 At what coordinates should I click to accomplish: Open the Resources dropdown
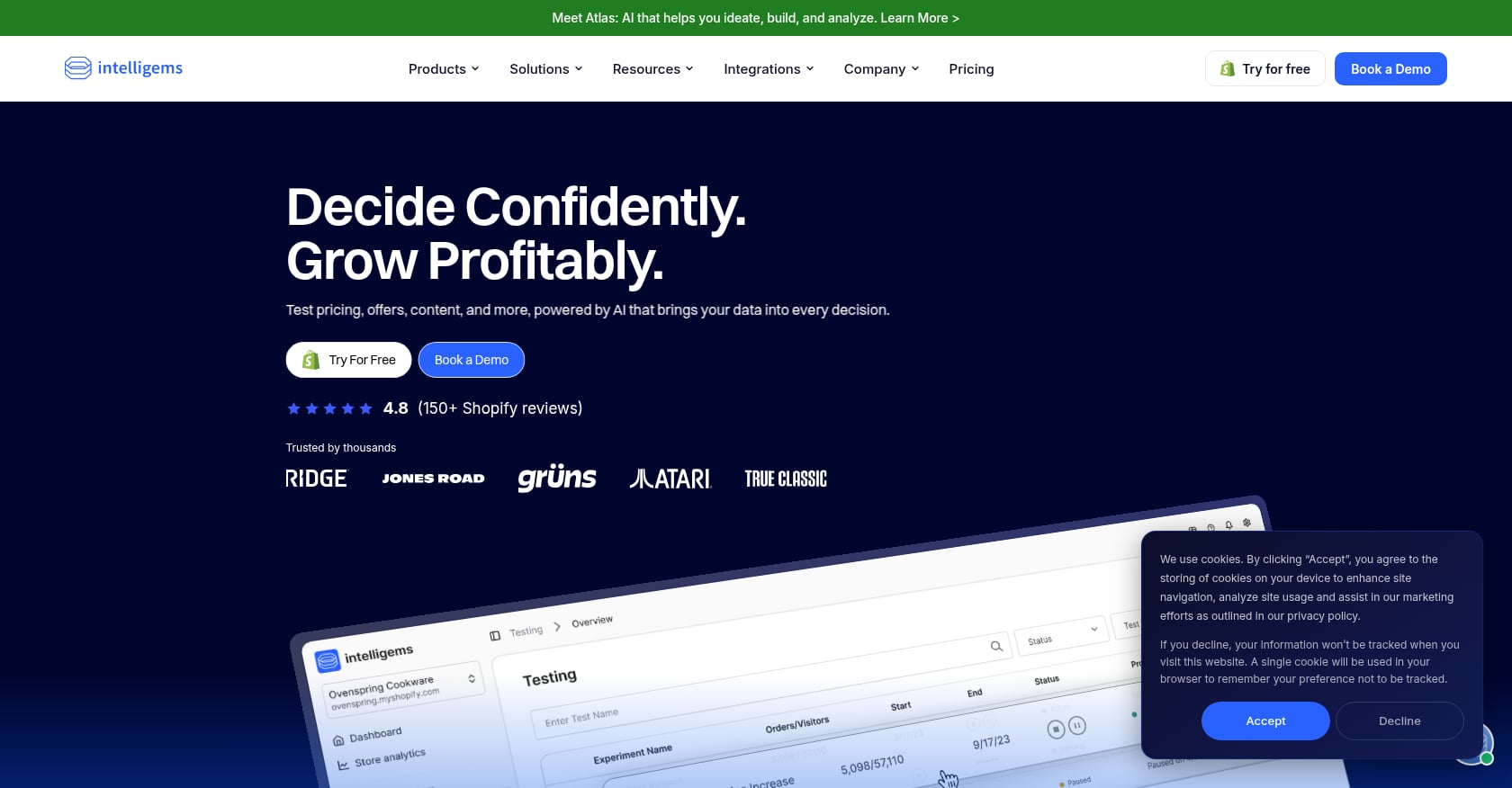[x=653, y=69]
